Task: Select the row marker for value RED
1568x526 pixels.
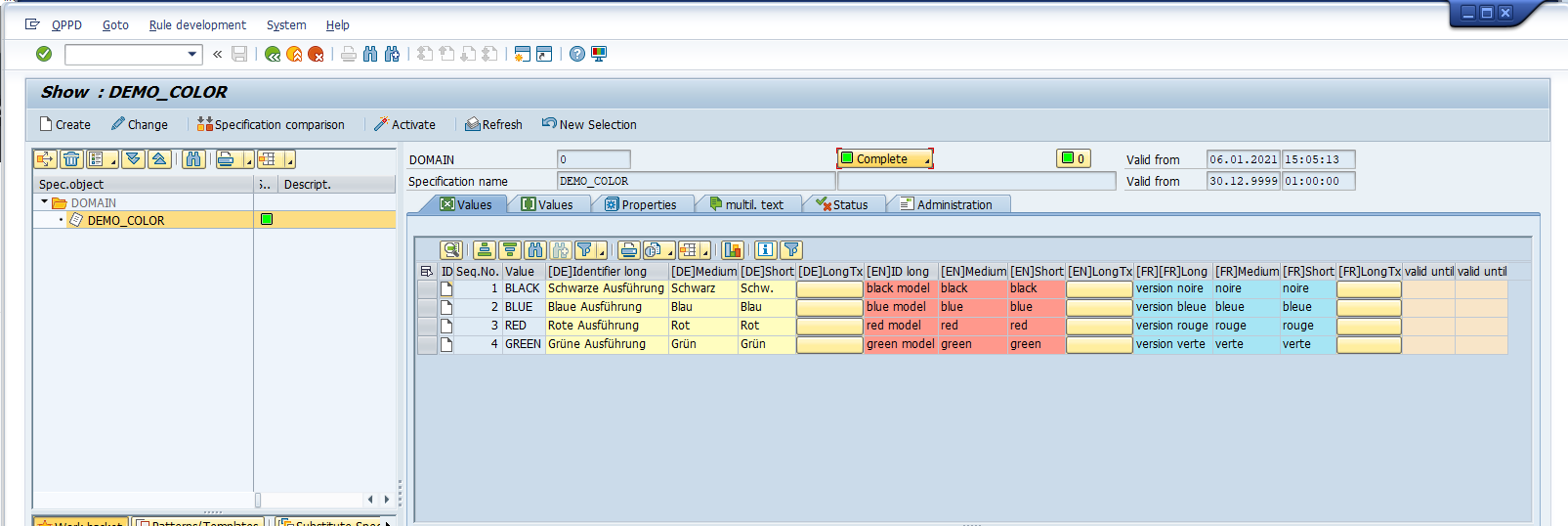Action: pos(427,326)
